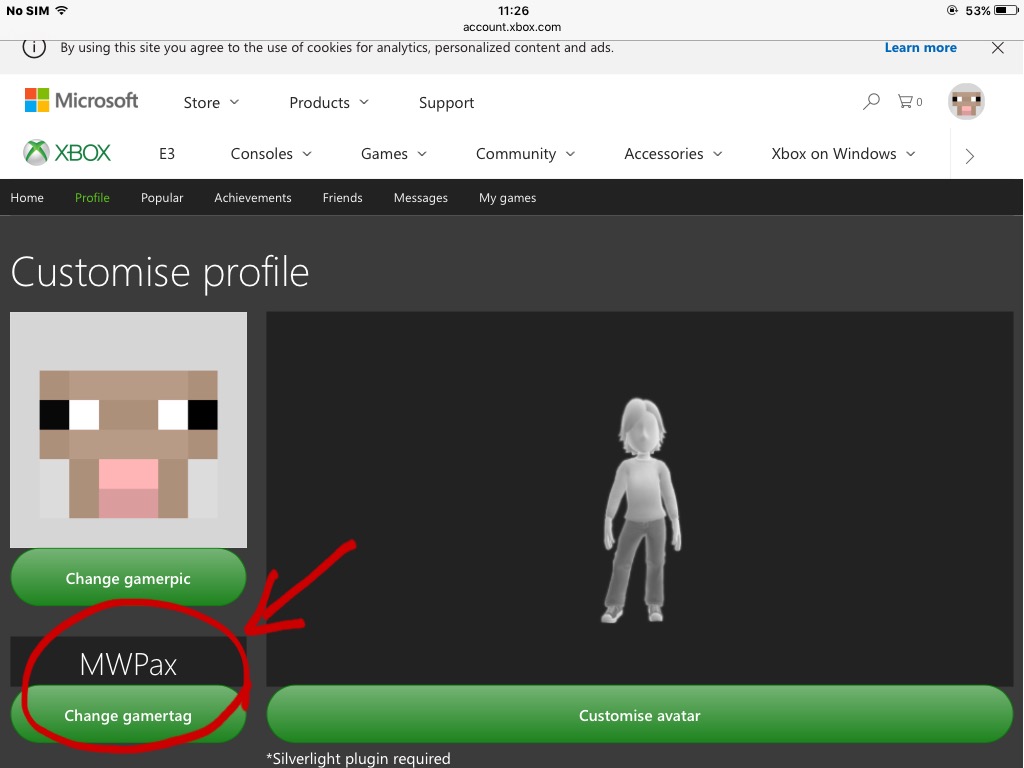Tap the rotation lock status icon

(x=952, y=10)
